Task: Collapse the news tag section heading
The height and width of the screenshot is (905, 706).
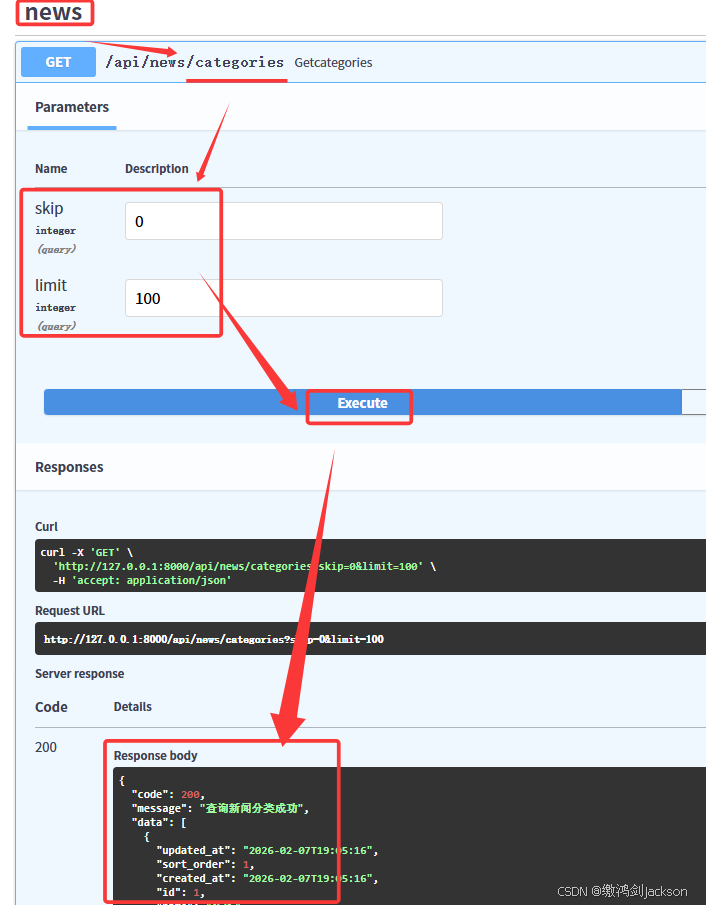Action: (x=54, y=12)
